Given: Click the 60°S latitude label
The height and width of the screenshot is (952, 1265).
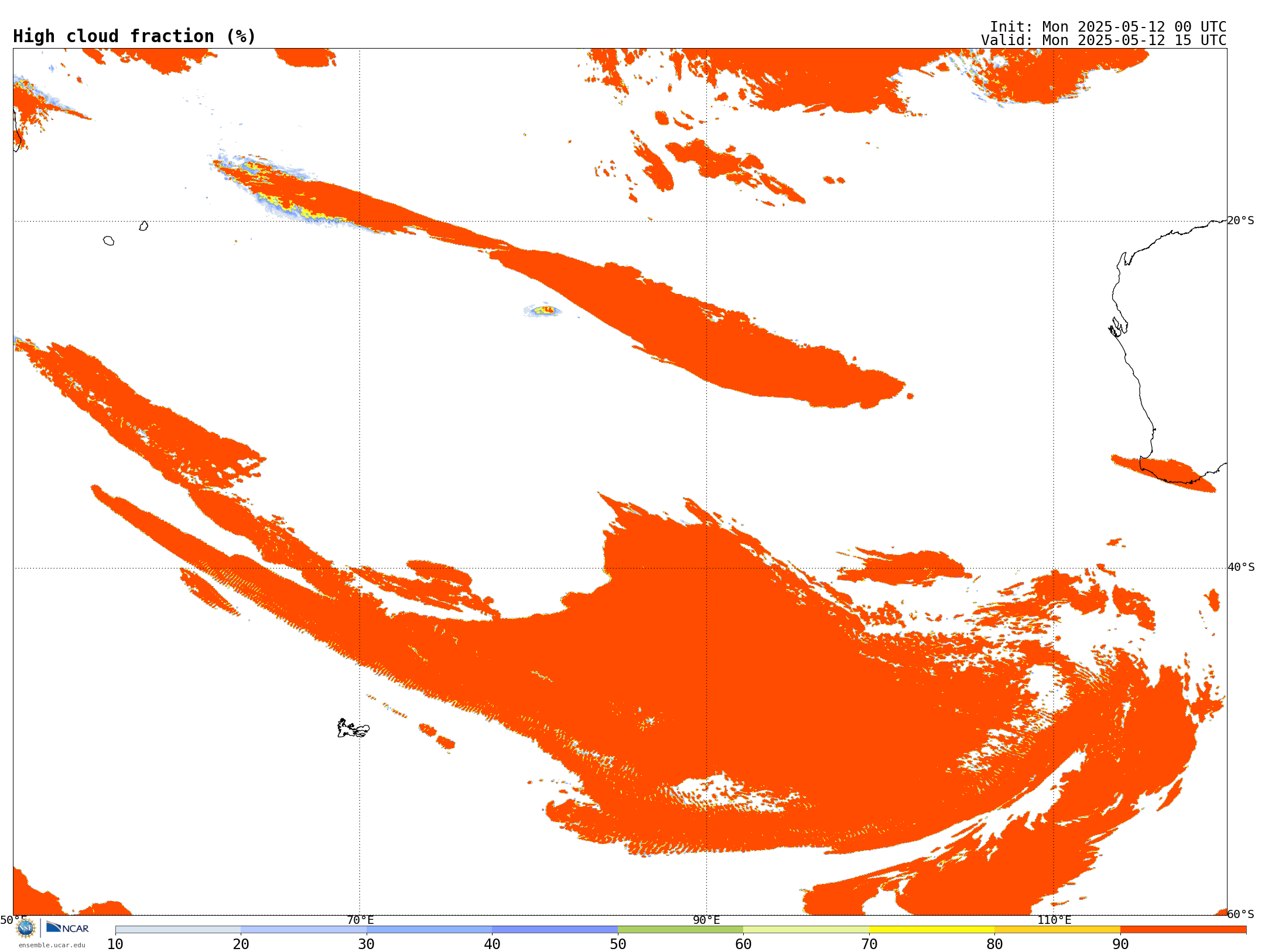Looking at the screenshot, I should pos(1241,914).
